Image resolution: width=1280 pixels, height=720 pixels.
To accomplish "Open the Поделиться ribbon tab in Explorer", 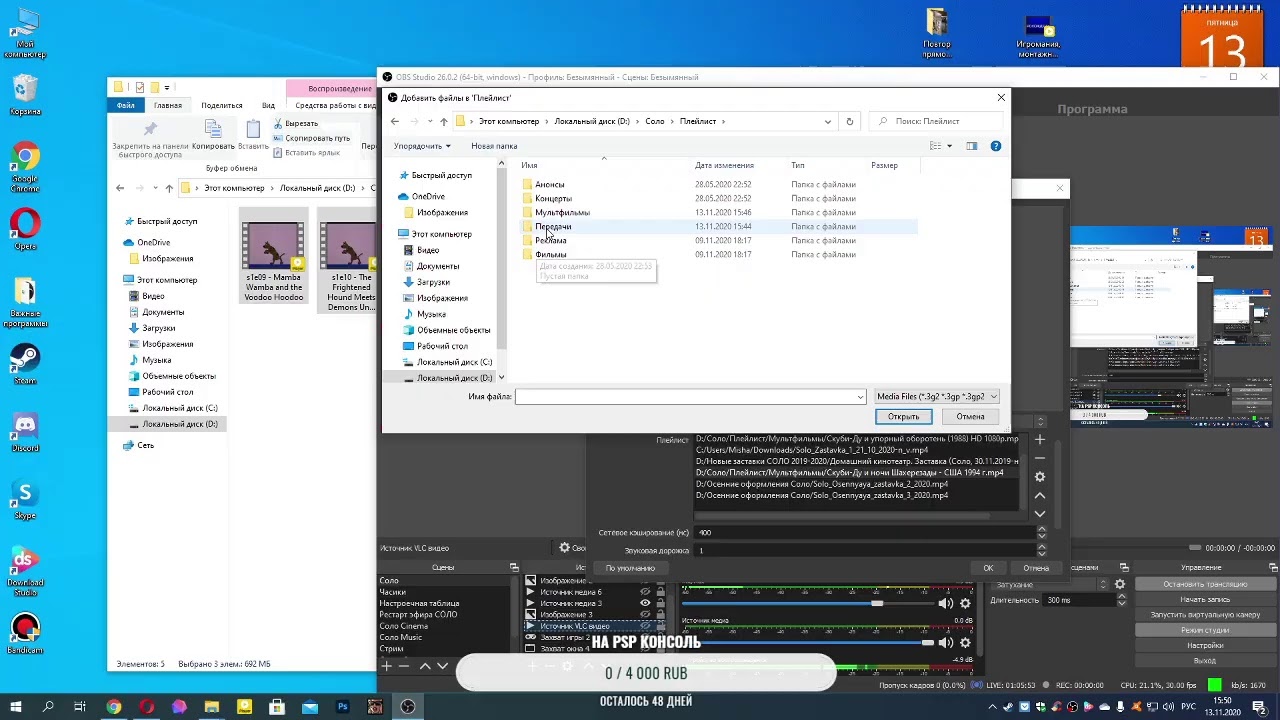I will pyautogui.click(x=222, y=105).
